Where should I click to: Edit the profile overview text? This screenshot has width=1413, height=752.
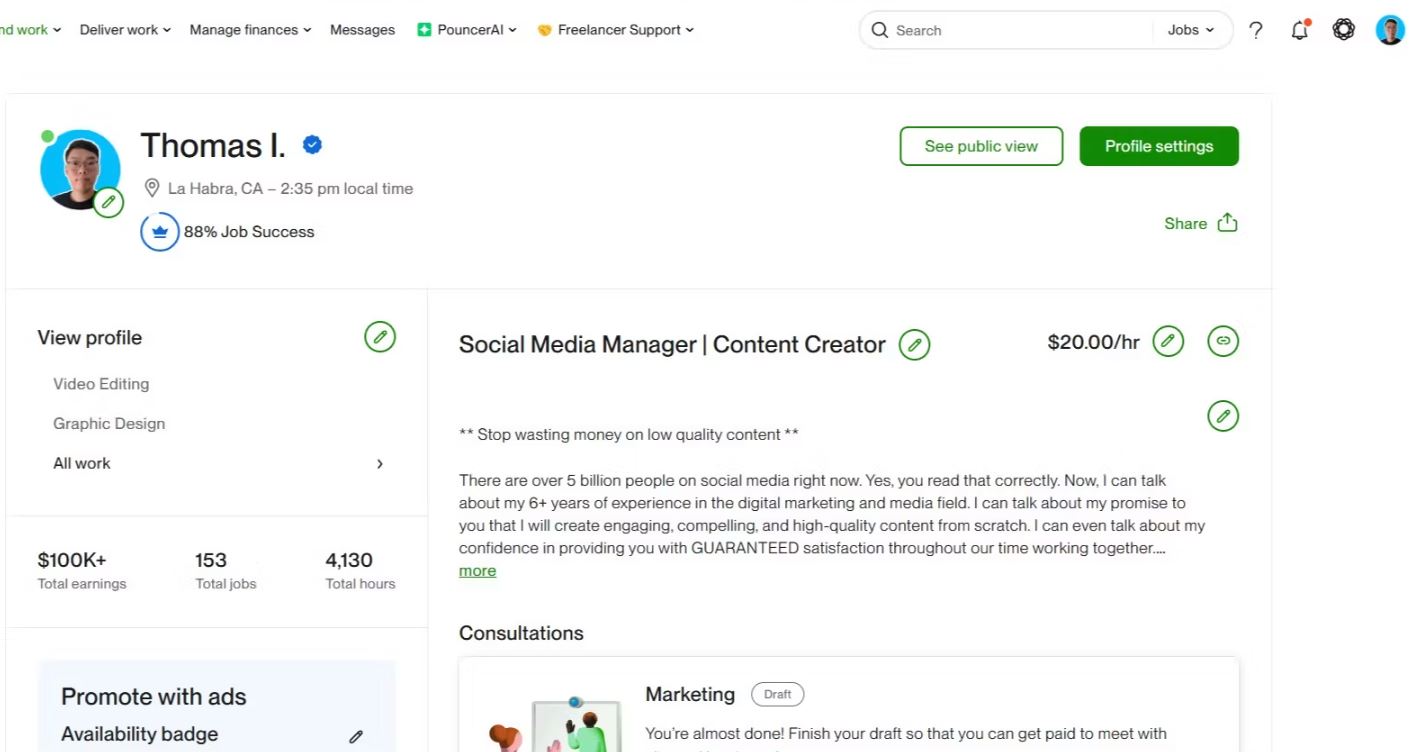pyautogui.click(x=1222, y=416)
